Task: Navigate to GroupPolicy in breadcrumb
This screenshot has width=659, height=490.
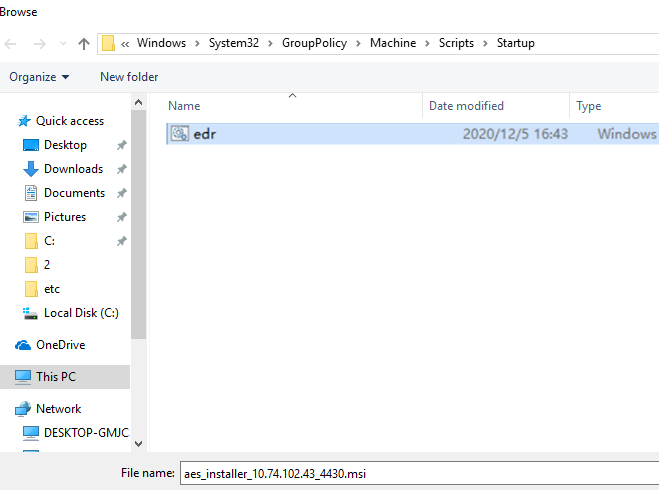Action: click(314, 43)
